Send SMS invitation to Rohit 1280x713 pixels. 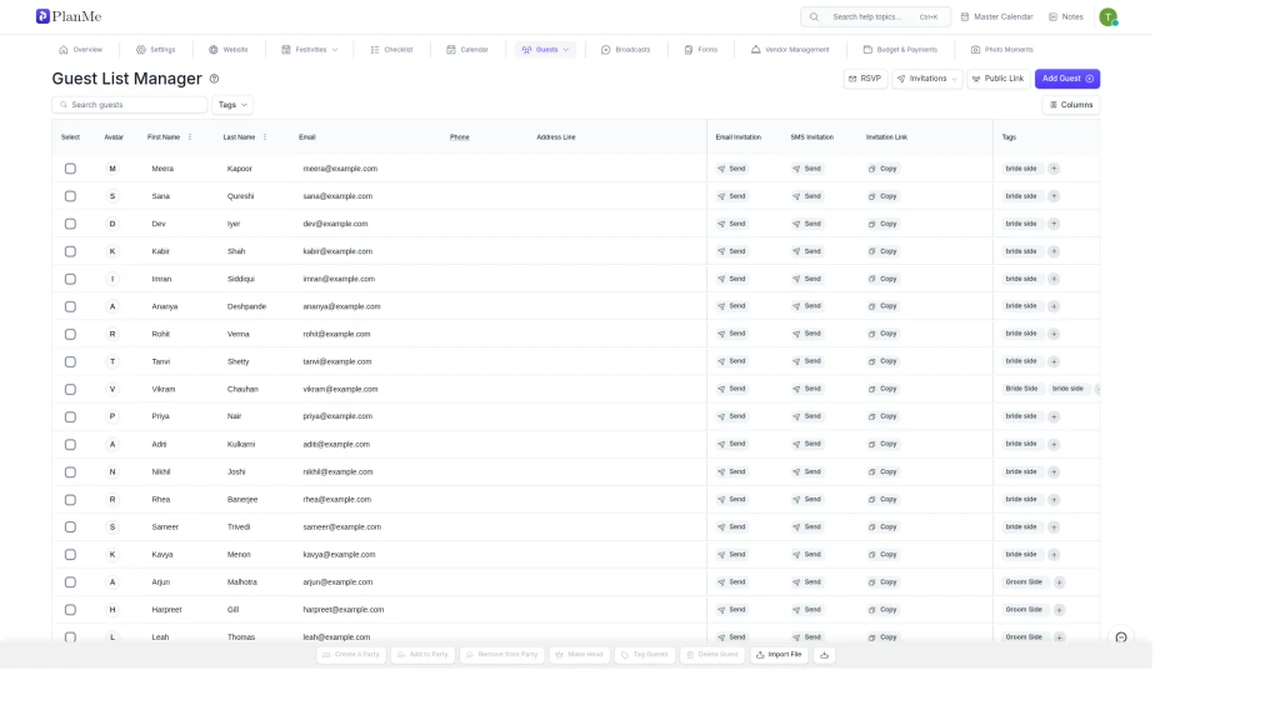[x=807, y=334]
